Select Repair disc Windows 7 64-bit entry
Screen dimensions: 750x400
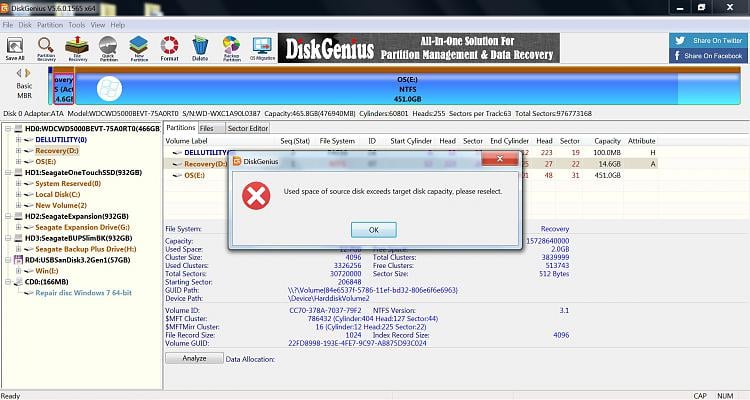pos(84,293)
